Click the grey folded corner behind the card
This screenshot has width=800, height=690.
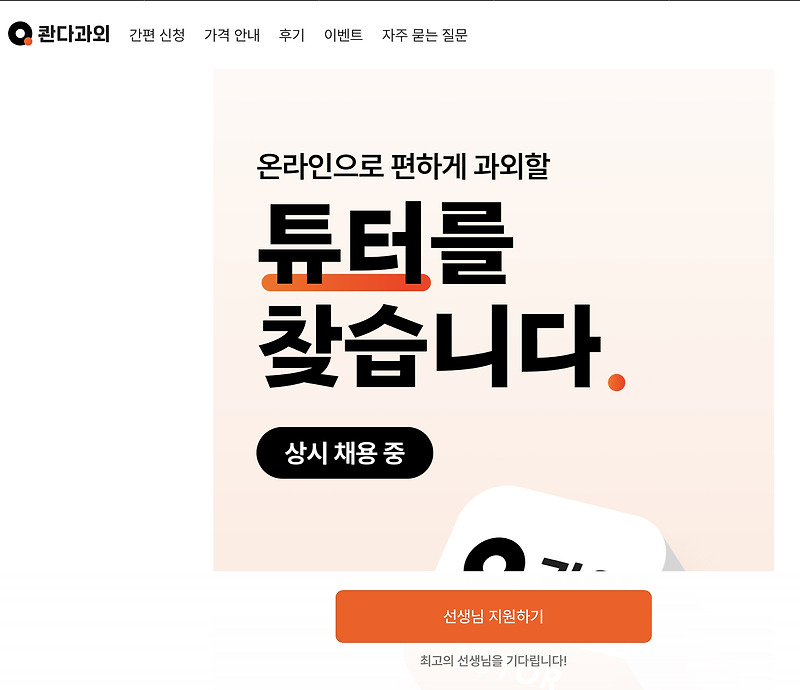[x=674, y=558]
